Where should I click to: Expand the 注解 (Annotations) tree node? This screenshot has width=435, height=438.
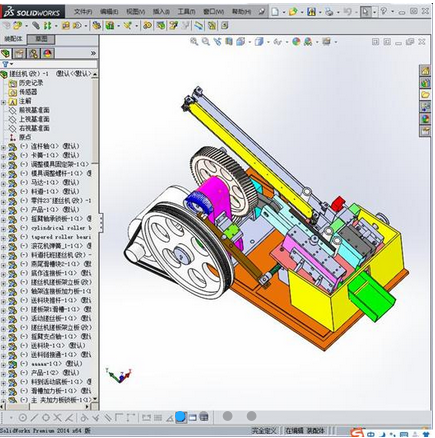[3, 102]
